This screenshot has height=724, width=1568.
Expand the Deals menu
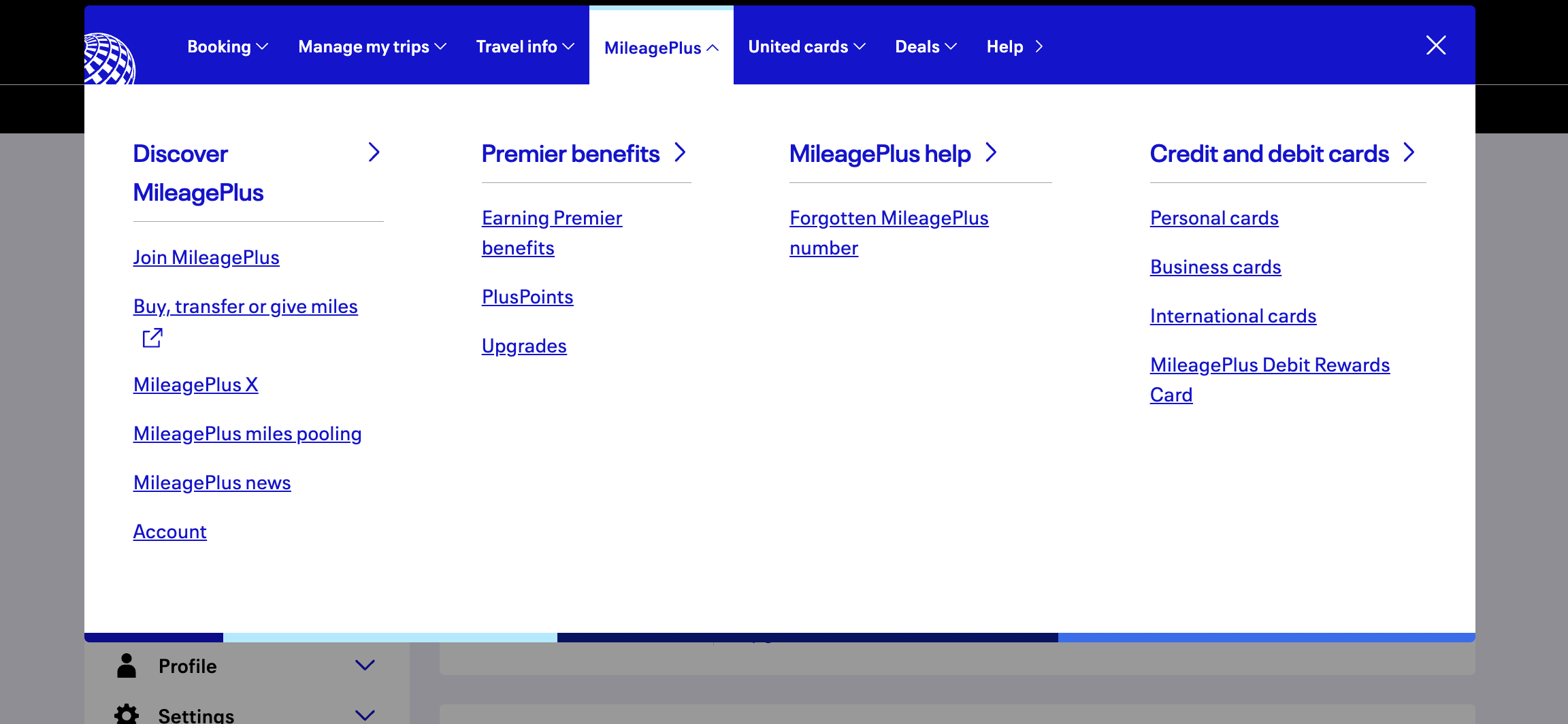(x=926, y=46)
